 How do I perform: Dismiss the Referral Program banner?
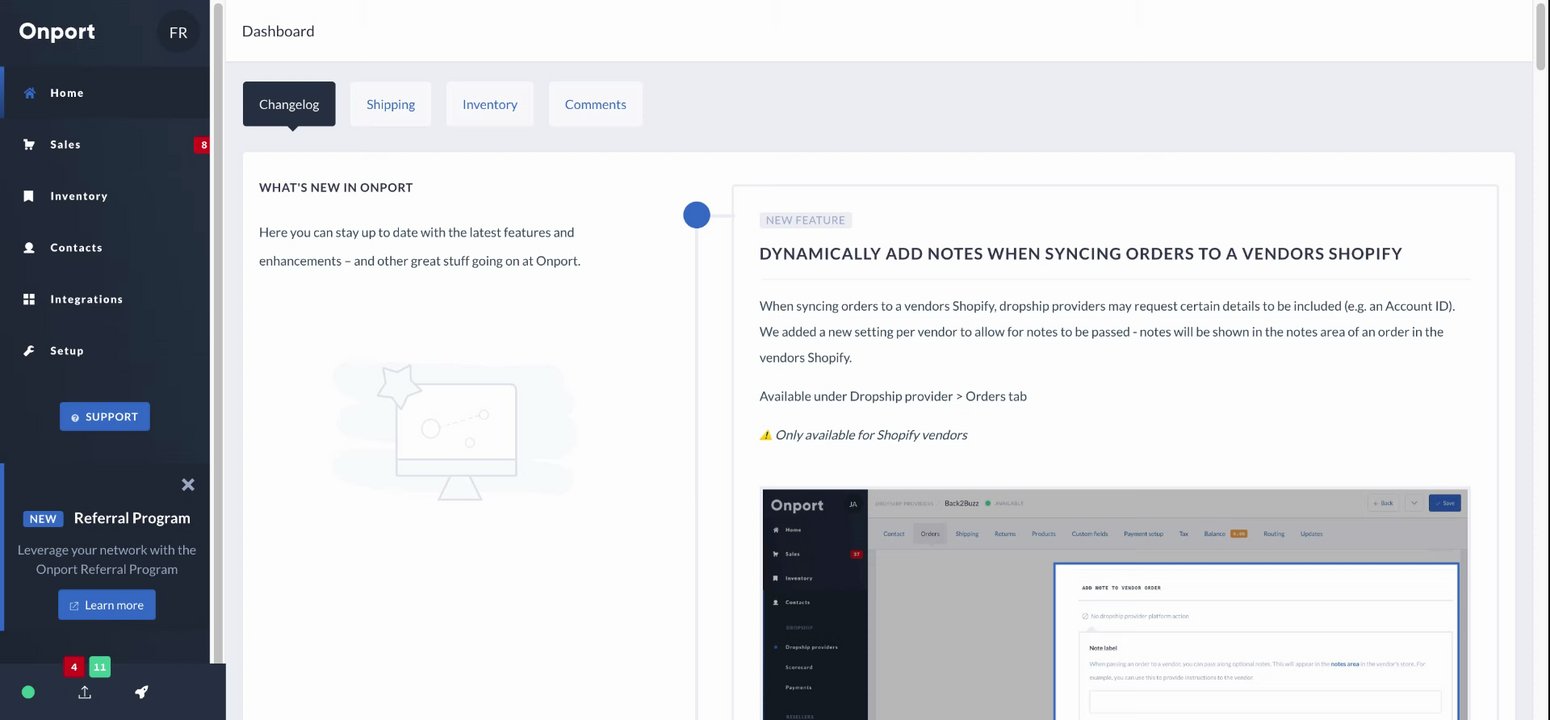[188, 484]
